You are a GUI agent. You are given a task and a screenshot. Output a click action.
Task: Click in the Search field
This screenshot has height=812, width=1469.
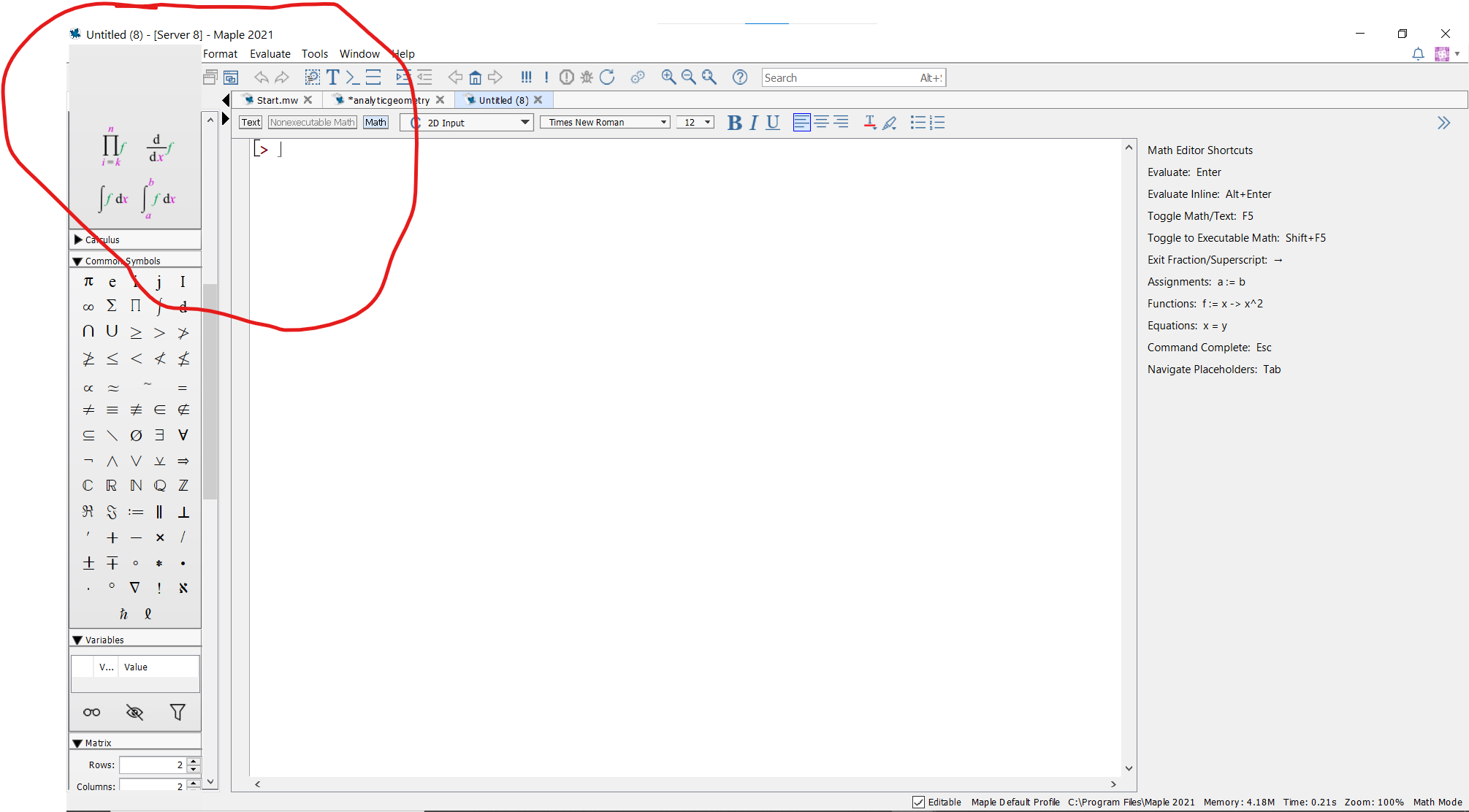(853, 77)
